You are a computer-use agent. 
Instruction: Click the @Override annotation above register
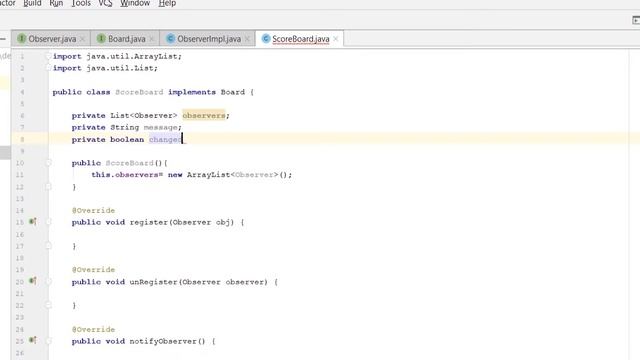point(93,210)
